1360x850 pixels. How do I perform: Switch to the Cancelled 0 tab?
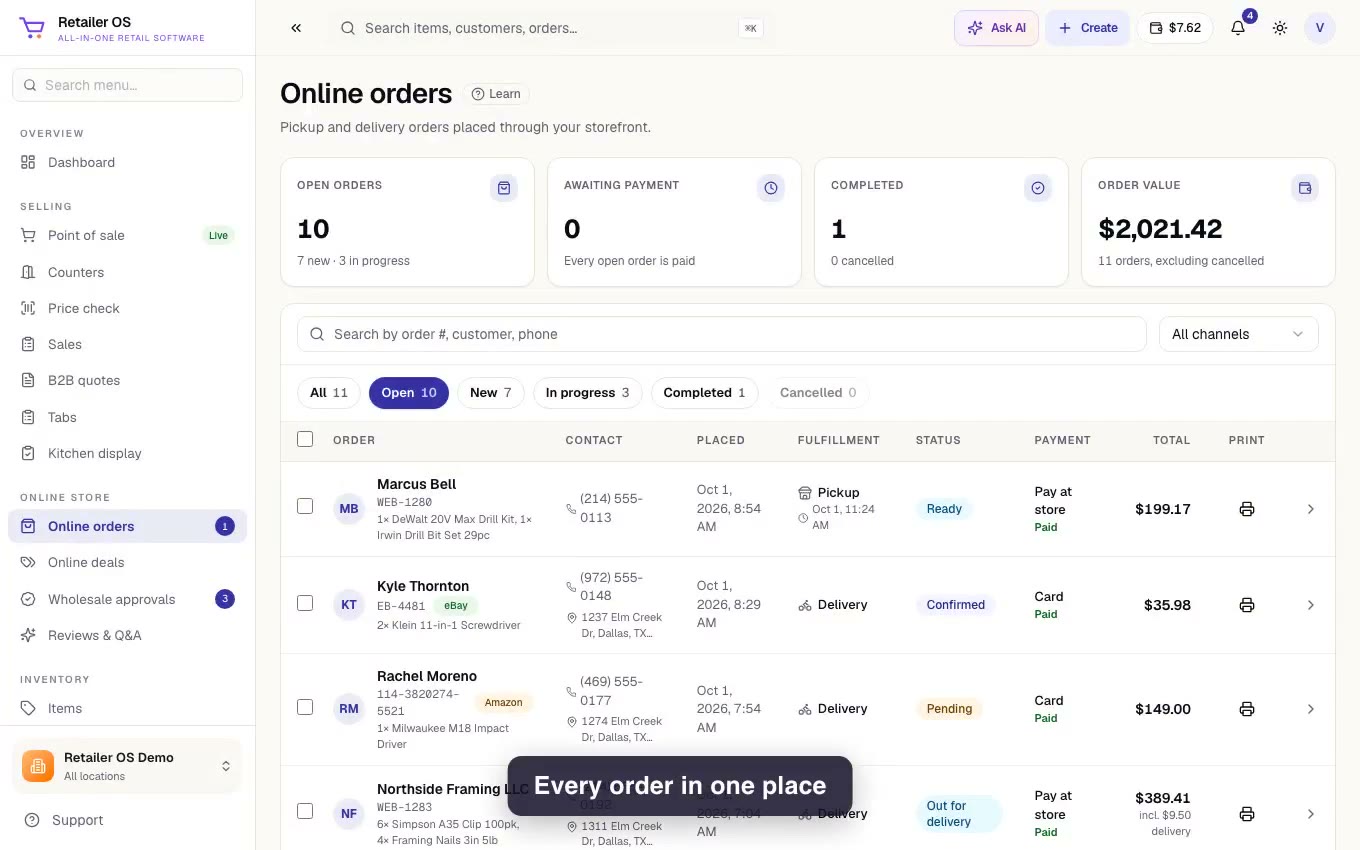tap(818, 393)
